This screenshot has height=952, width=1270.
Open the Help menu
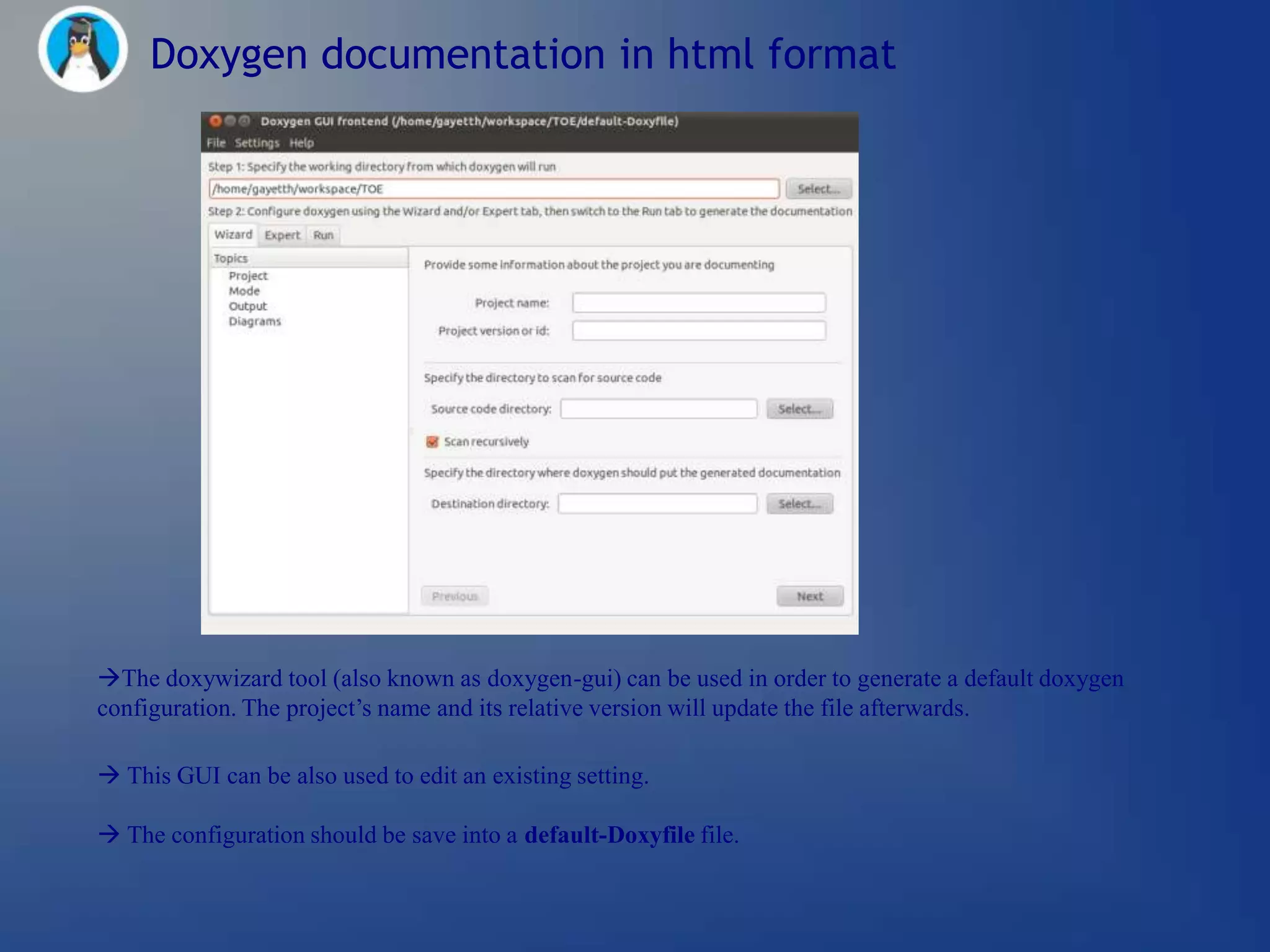tap(301, 143)
